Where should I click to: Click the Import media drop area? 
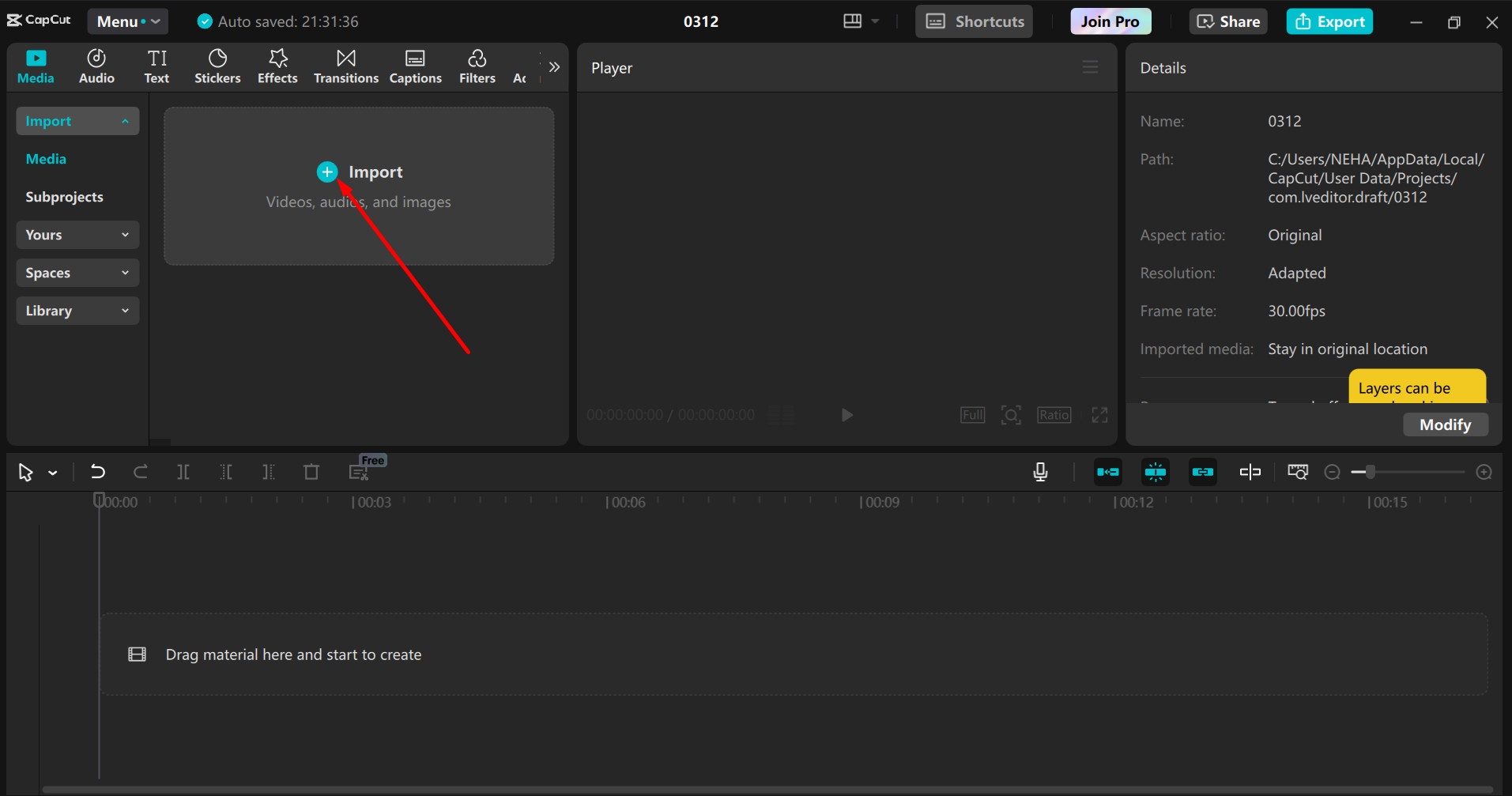[359, 186]
